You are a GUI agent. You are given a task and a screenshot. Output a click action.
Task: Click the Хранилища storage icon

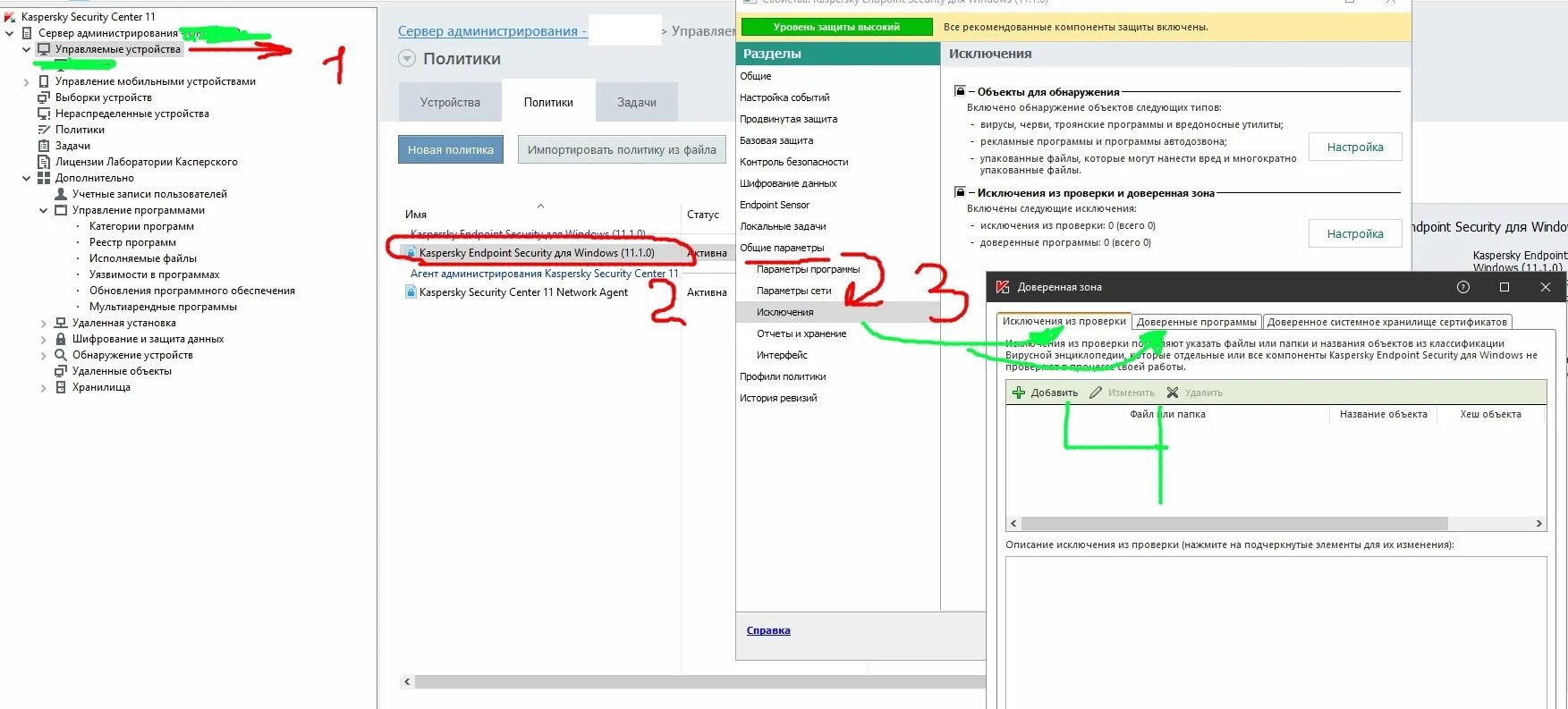[61, 387]
